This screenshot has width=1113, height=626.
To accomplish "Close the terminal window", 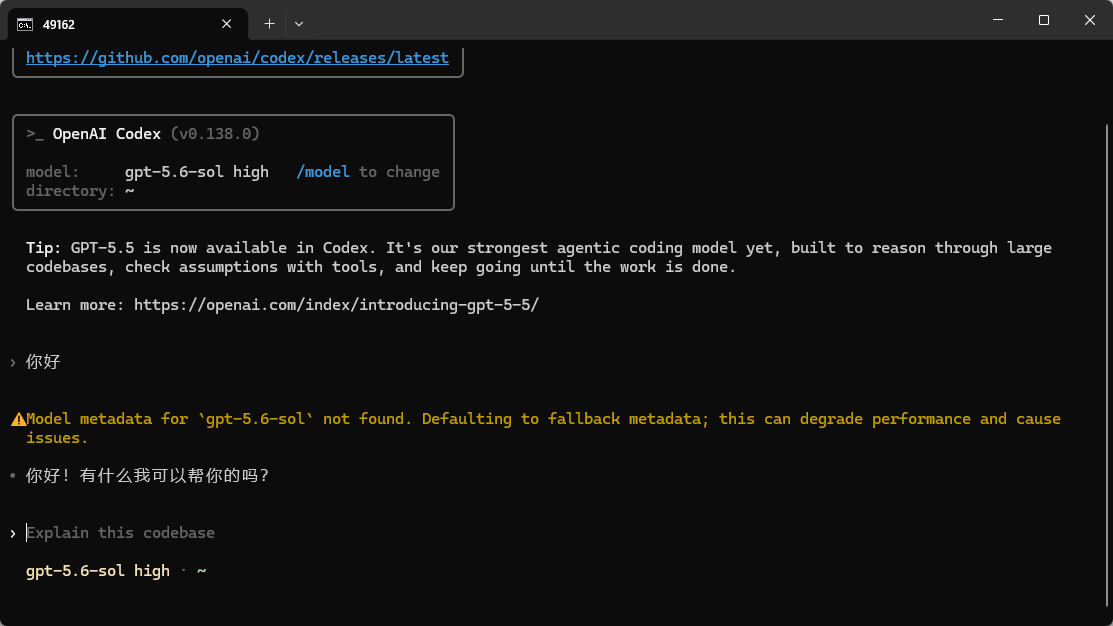I will [1090, 20].
